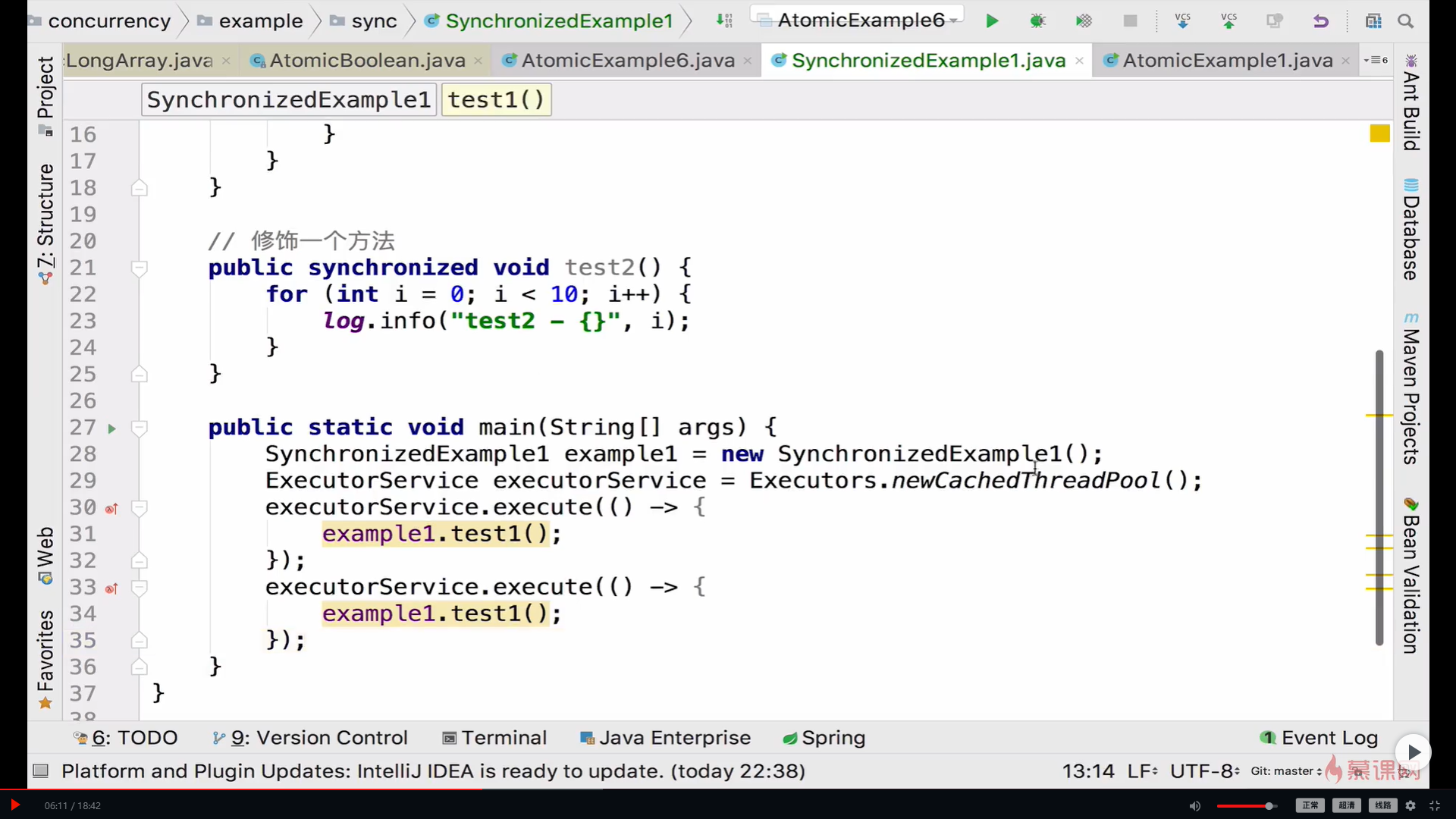The height and width of the screenshot is (819, 1456).
Task: Click the VCS update project icon
Action: (1182, 21)
